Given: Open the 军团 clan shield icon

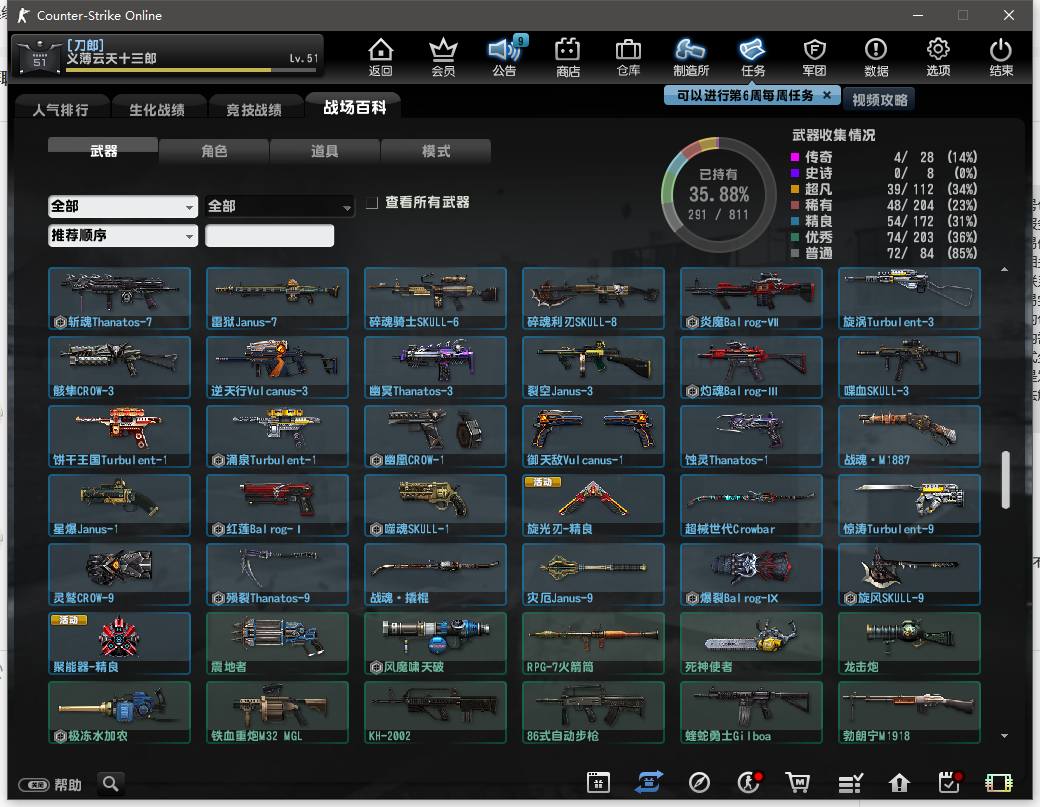Looking at the screenshot, I should tap(814, 57).
